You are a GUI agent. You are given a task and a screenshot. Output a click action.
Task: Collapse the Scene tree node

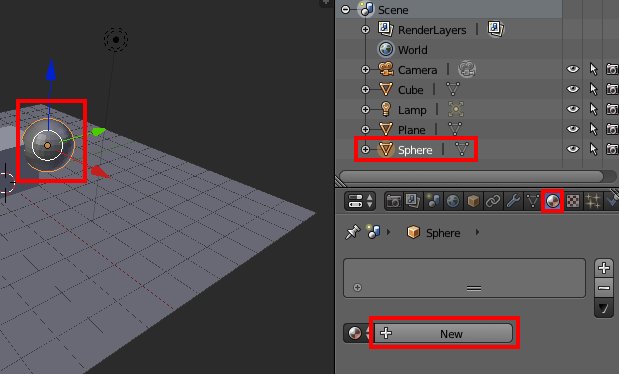click(x=345, y=9)
